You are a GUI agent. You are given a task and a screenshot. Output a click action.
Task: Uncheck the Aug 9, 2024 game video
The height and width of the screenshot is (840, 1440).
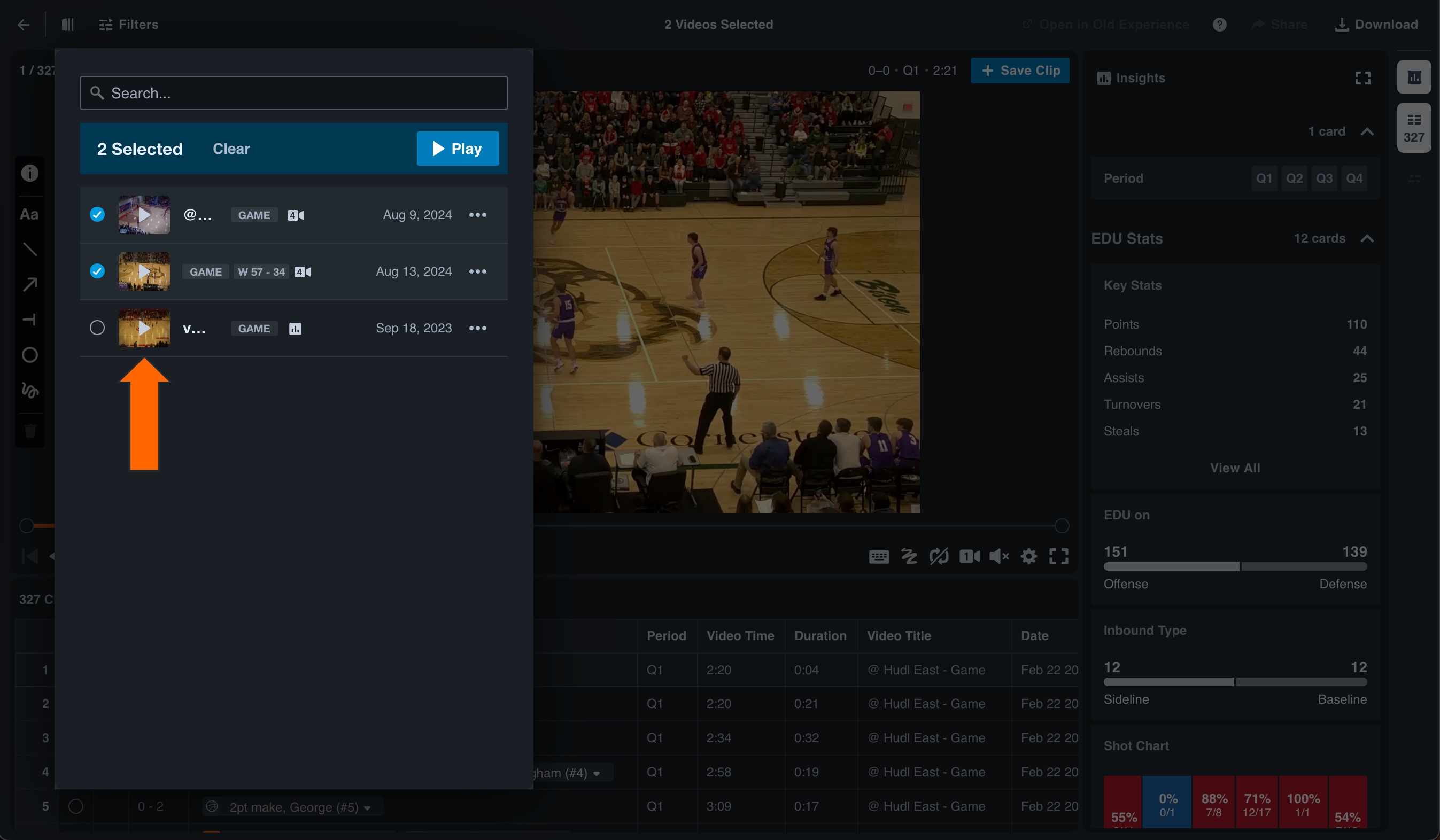(97, 214)
